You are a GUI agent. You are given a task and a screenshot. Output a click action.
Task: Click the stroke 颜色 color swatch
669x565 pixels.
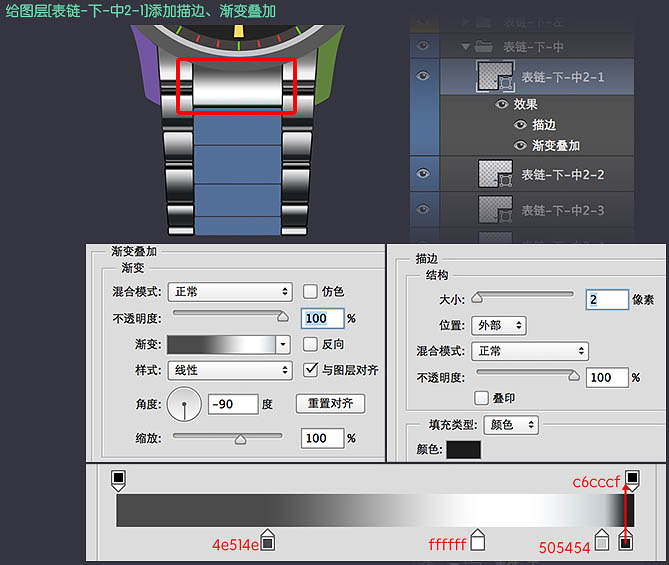(463, 450)
